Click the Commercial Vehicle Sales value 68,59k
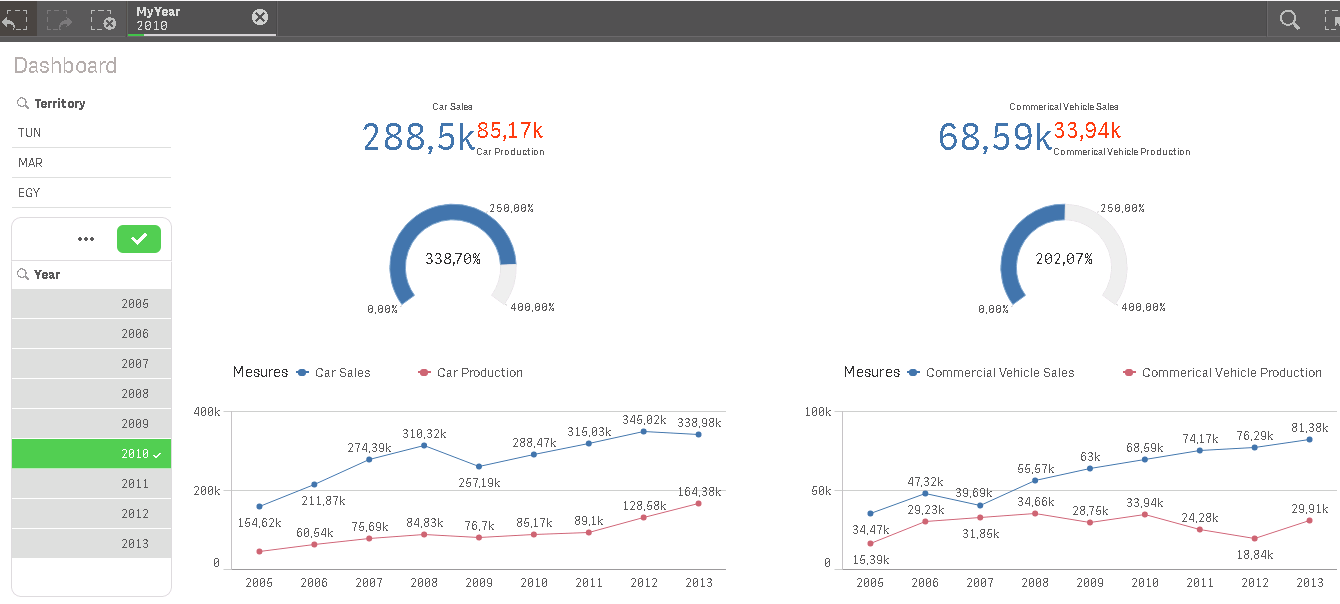 (995, 137)
